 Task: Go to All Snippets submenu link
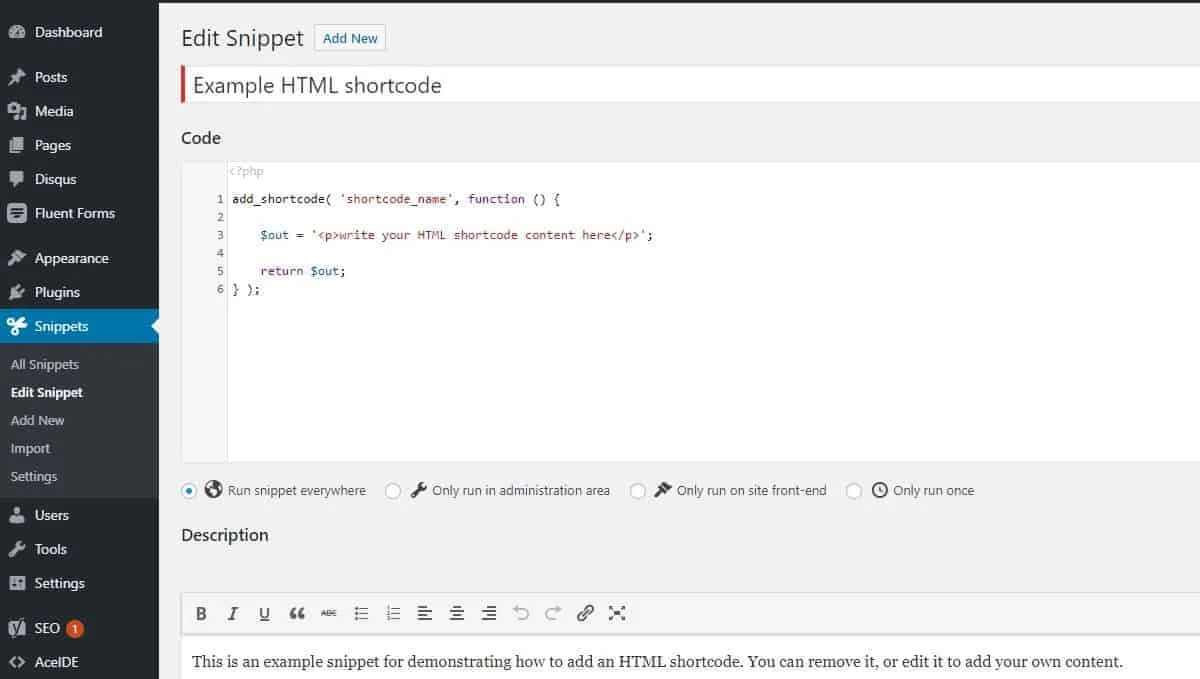(45, 365)
